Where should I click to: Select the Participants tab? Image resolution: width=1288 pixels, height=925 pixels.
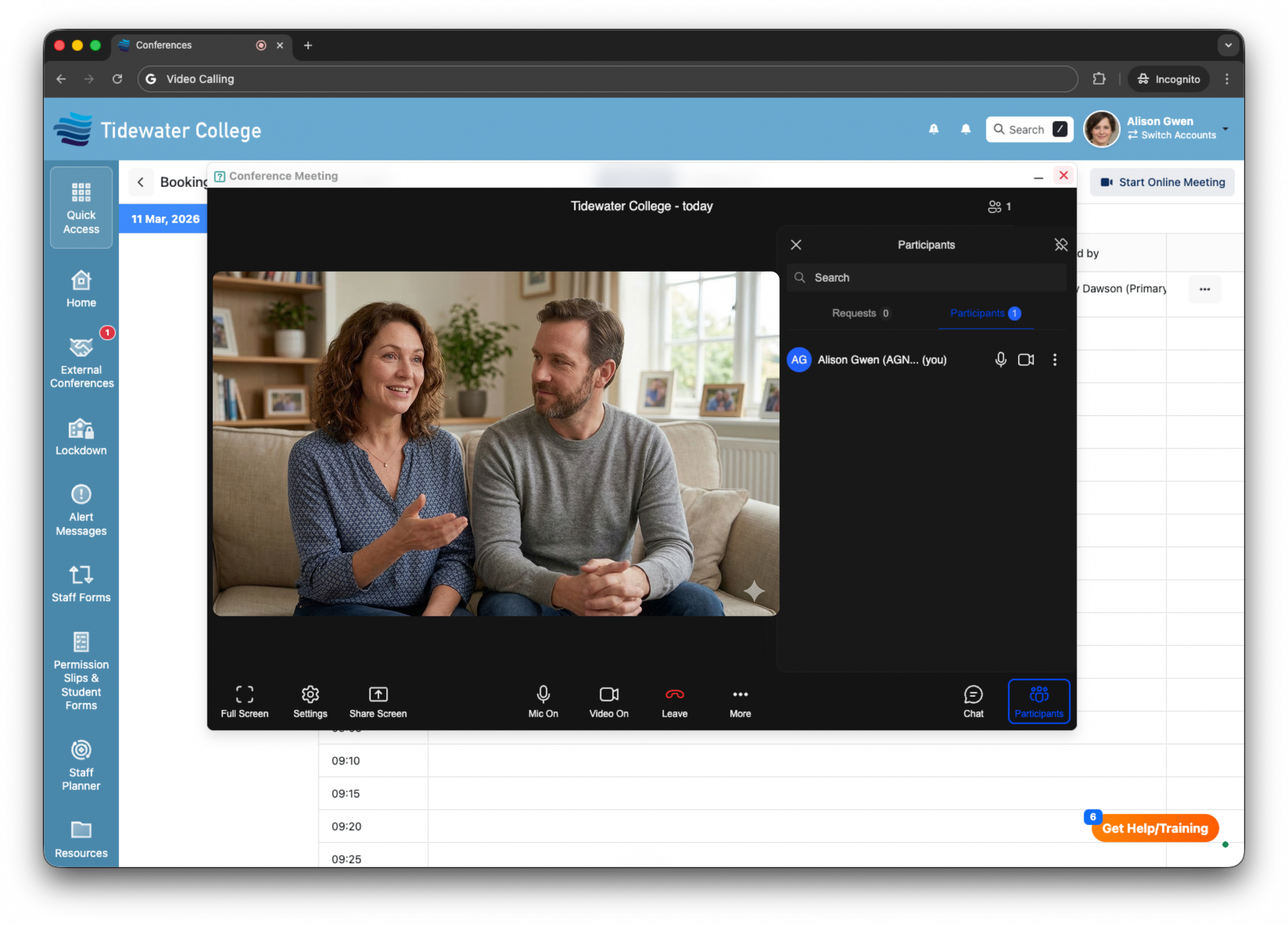985,313
